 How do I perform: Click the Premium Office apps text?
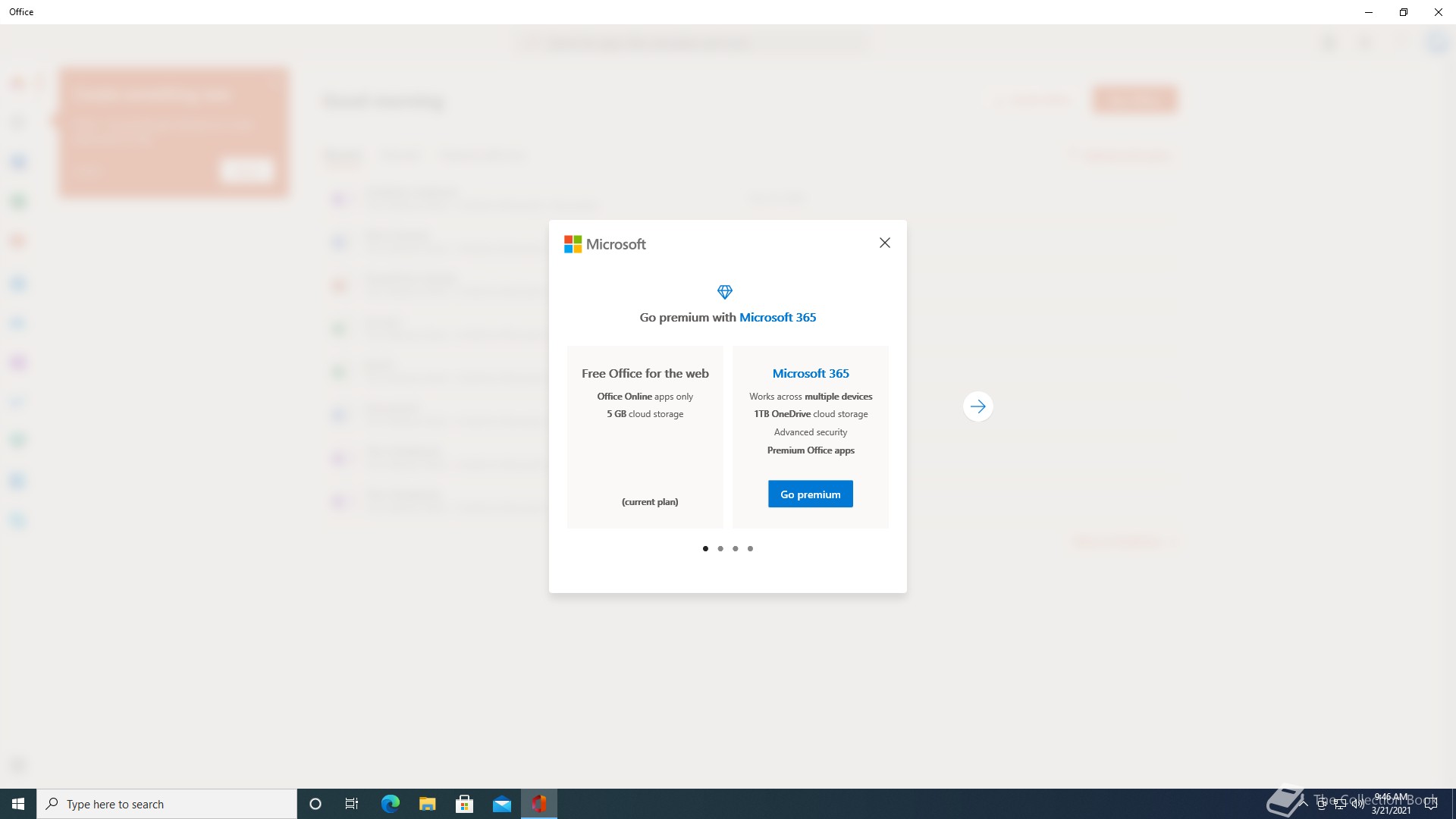coord(811,450)
